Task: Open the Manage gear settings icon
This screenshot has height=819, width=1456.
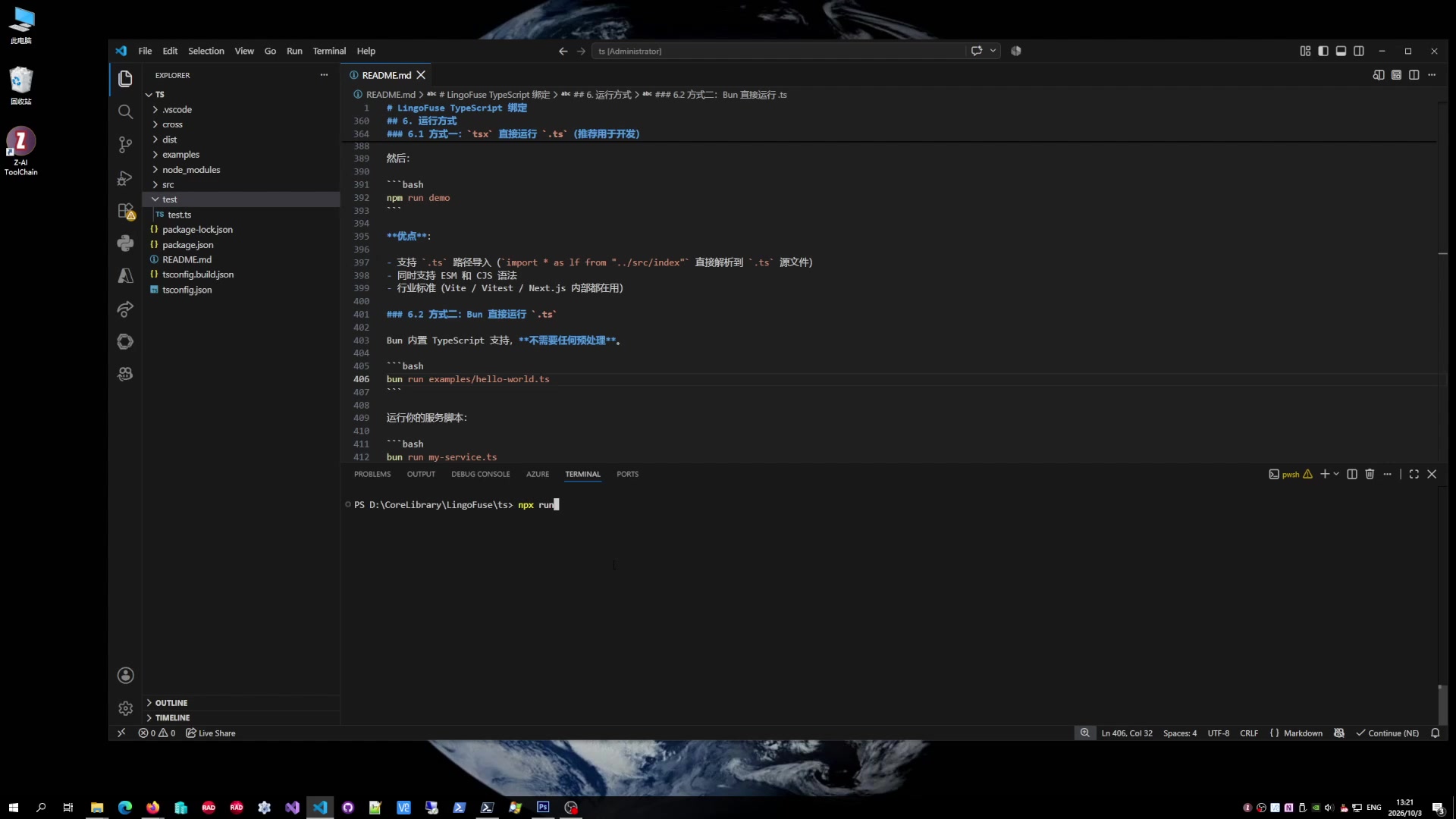Action: [125, 708]
